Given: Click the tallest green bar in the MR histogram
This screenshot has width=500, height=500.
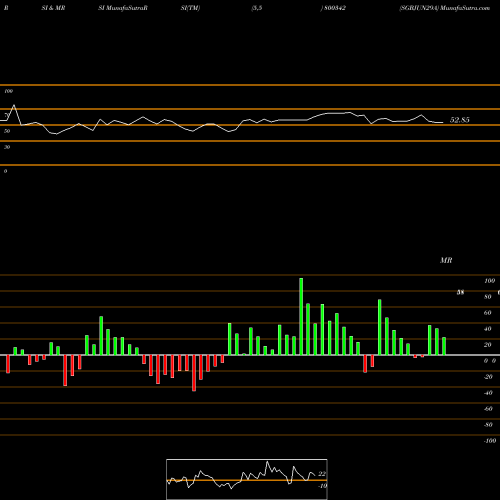Looking at the screenshot, I should pyautogui.click(x=301, y=316).
